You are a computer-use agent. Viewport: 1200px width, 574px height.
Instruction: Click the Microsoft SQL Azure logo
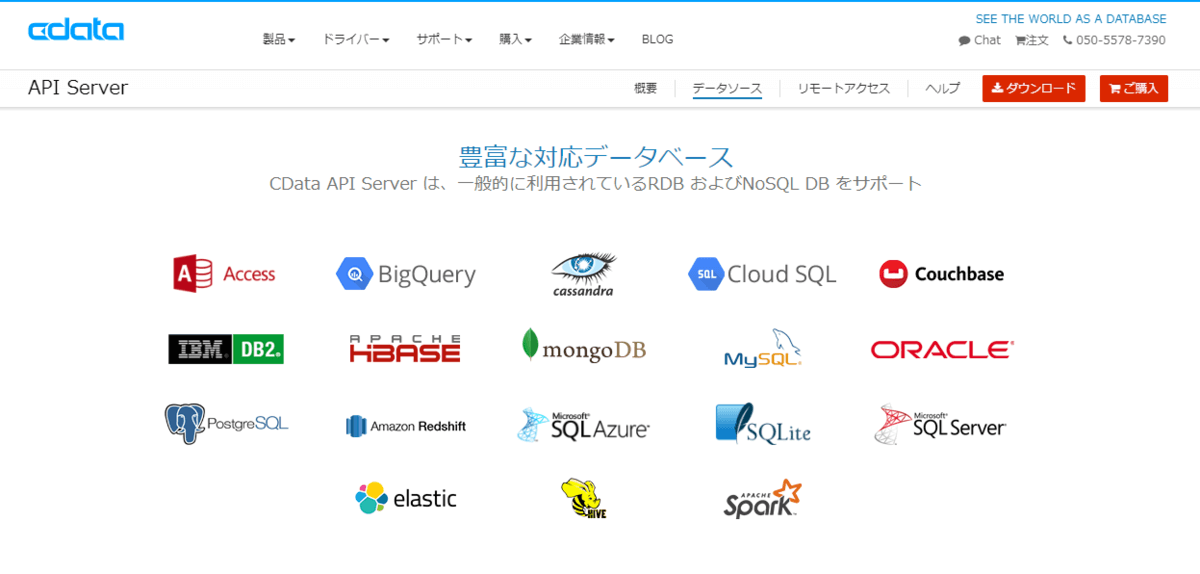click(584, 425)
